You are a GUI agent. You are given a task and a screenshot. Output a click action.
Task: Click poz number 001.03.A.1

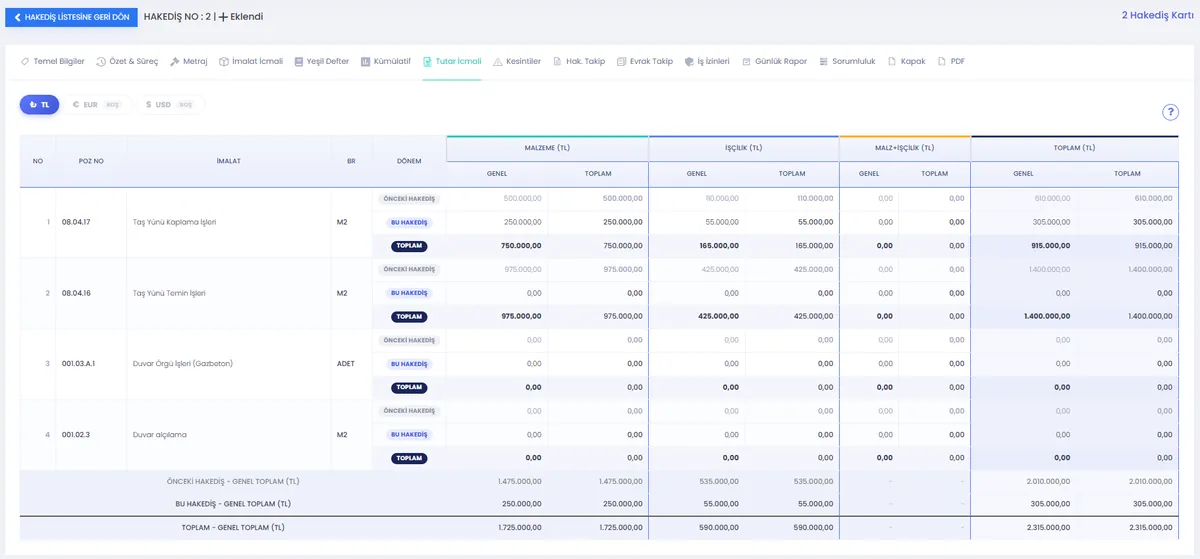pos(79,364)
